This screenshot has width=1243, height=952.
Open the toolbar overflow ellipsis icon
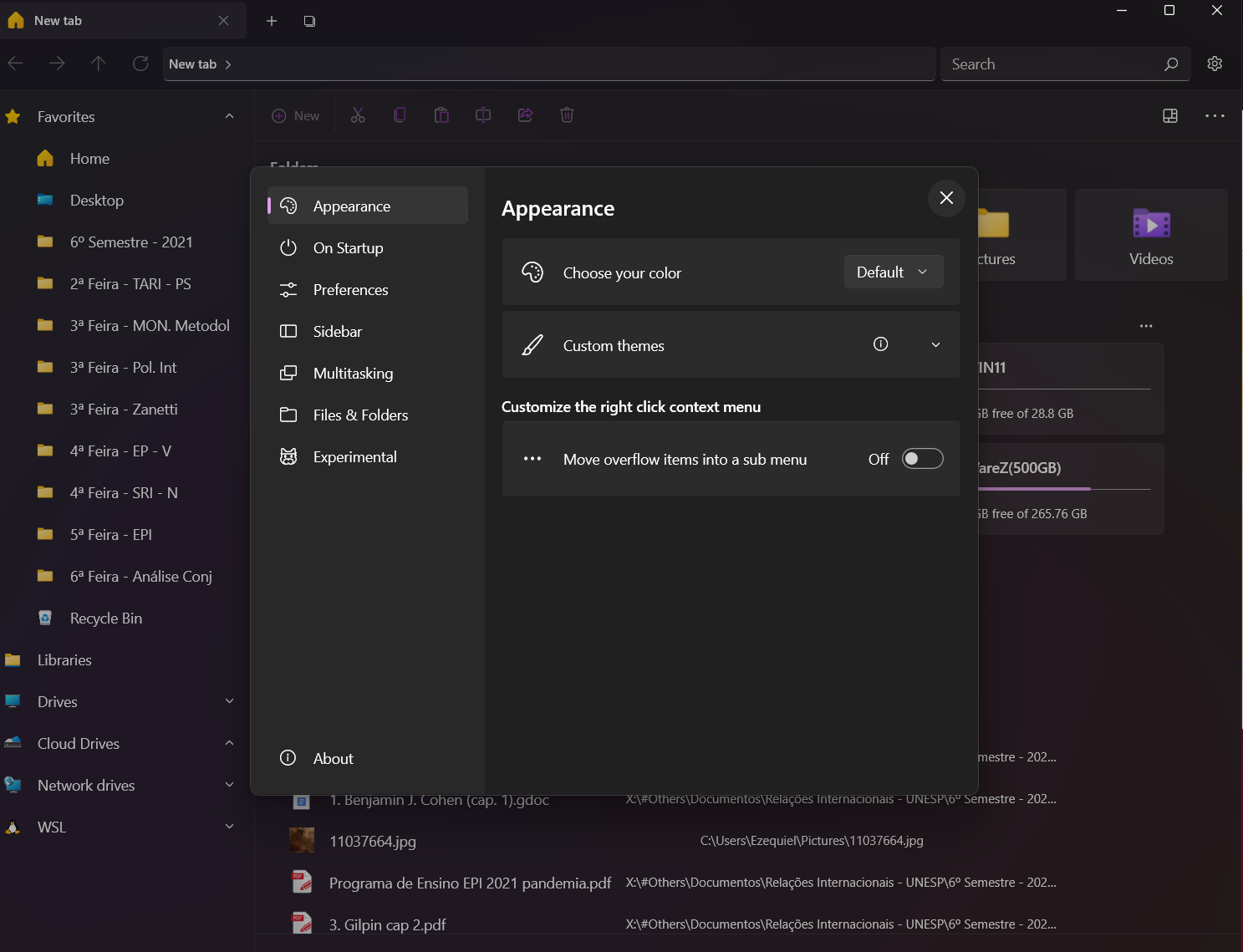pyautogui.click(x=1215, y=115)
